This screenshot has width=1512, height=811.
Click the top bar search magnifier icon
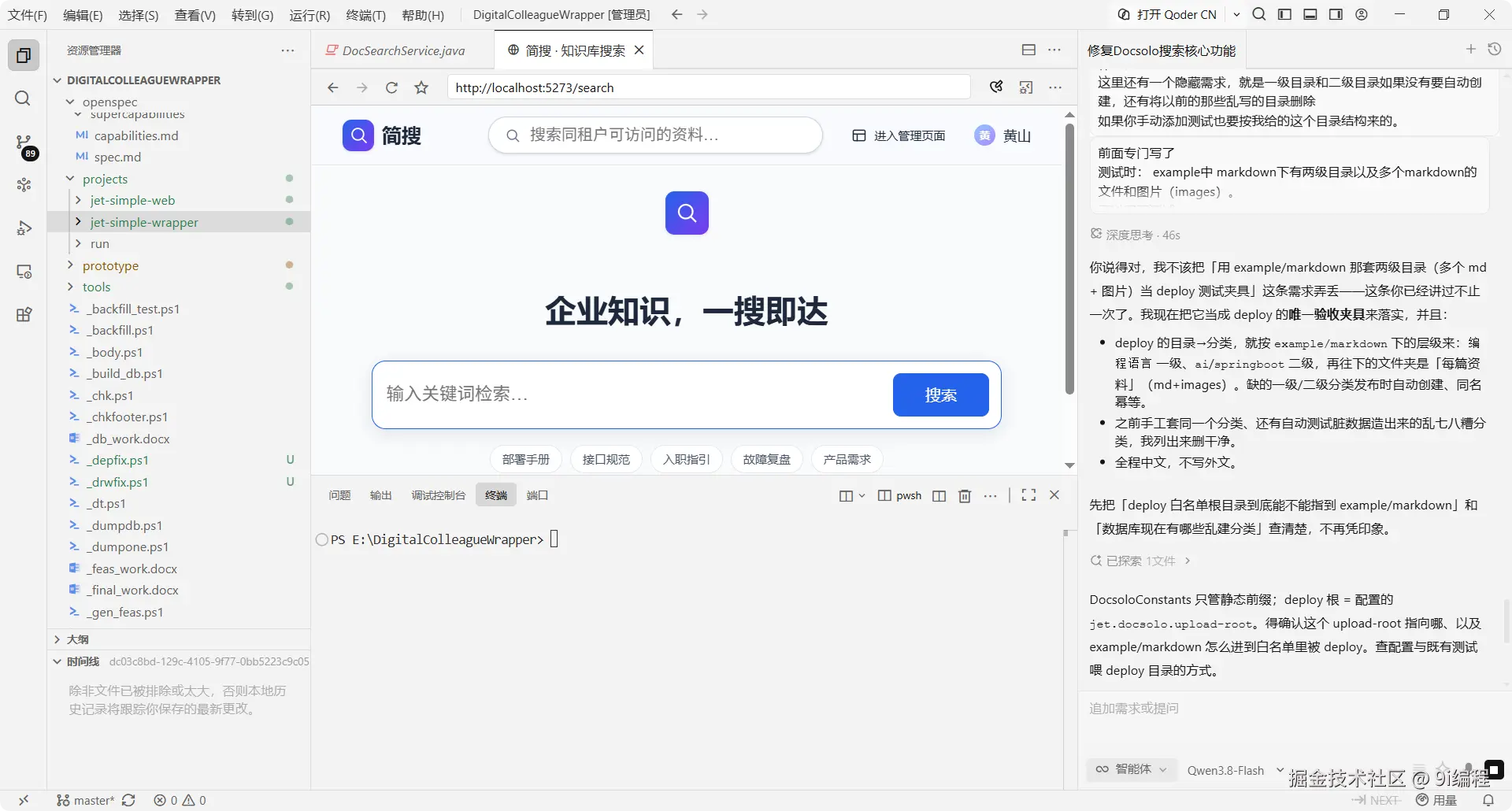pyautogui.click(x=1259, y=14)
